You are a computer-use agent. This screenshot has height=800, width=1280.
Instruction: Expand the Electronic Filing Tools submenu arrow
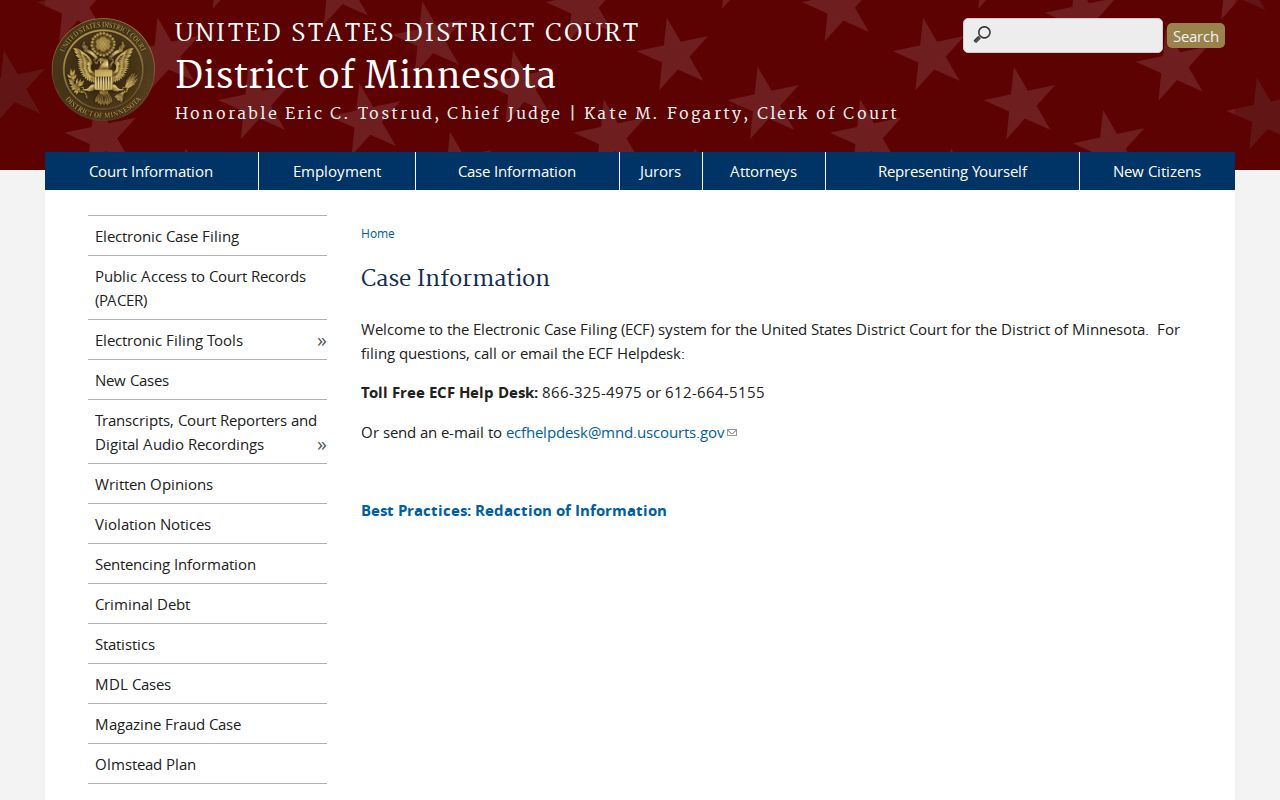[321, 341]
